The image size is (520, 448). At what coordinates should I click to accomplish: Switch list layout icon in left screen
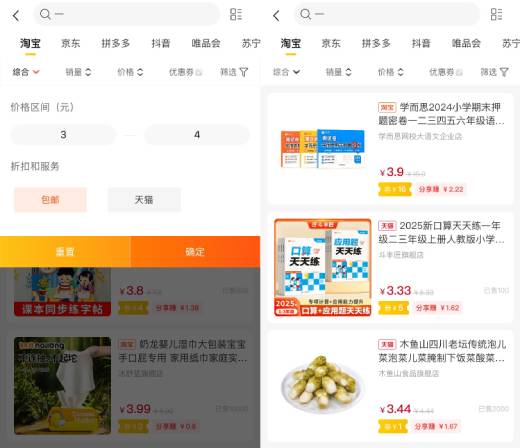[236, 14]
